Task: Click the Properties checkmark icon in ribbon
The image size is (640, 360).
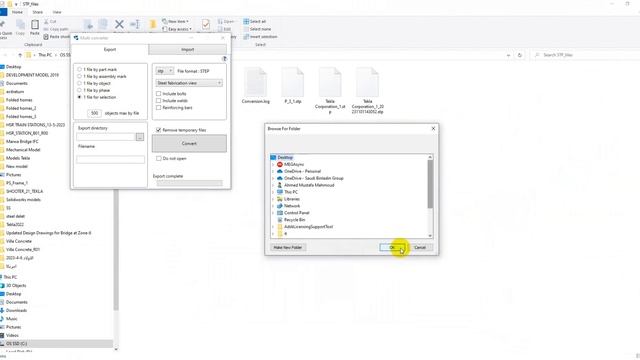Action: 206,24
